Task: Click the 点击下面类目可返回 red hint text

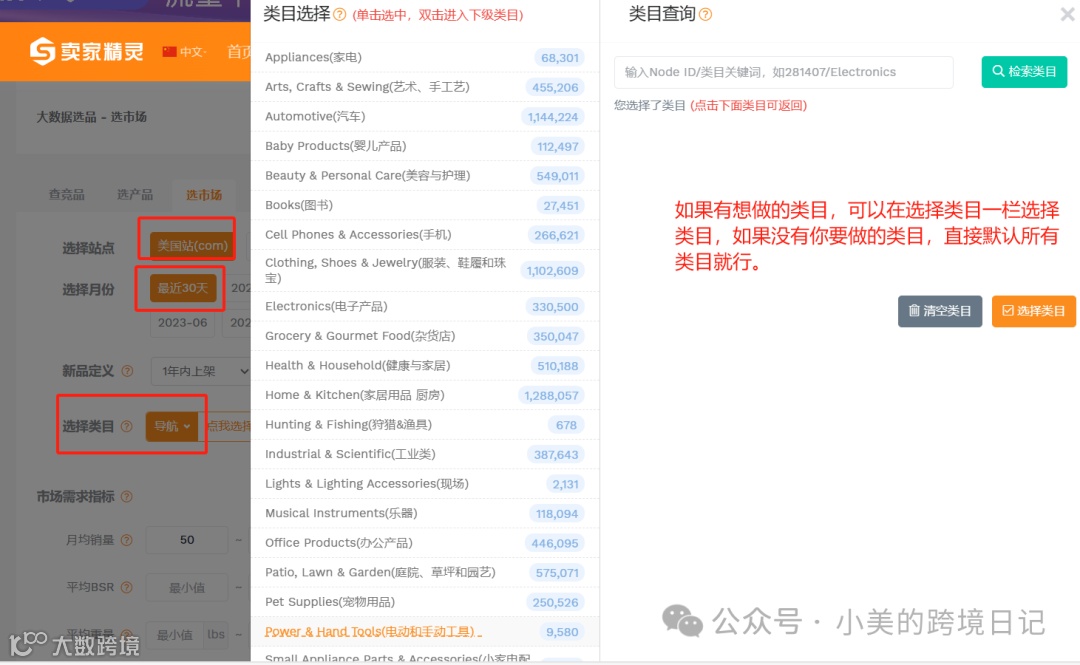Action: (749, 105)
